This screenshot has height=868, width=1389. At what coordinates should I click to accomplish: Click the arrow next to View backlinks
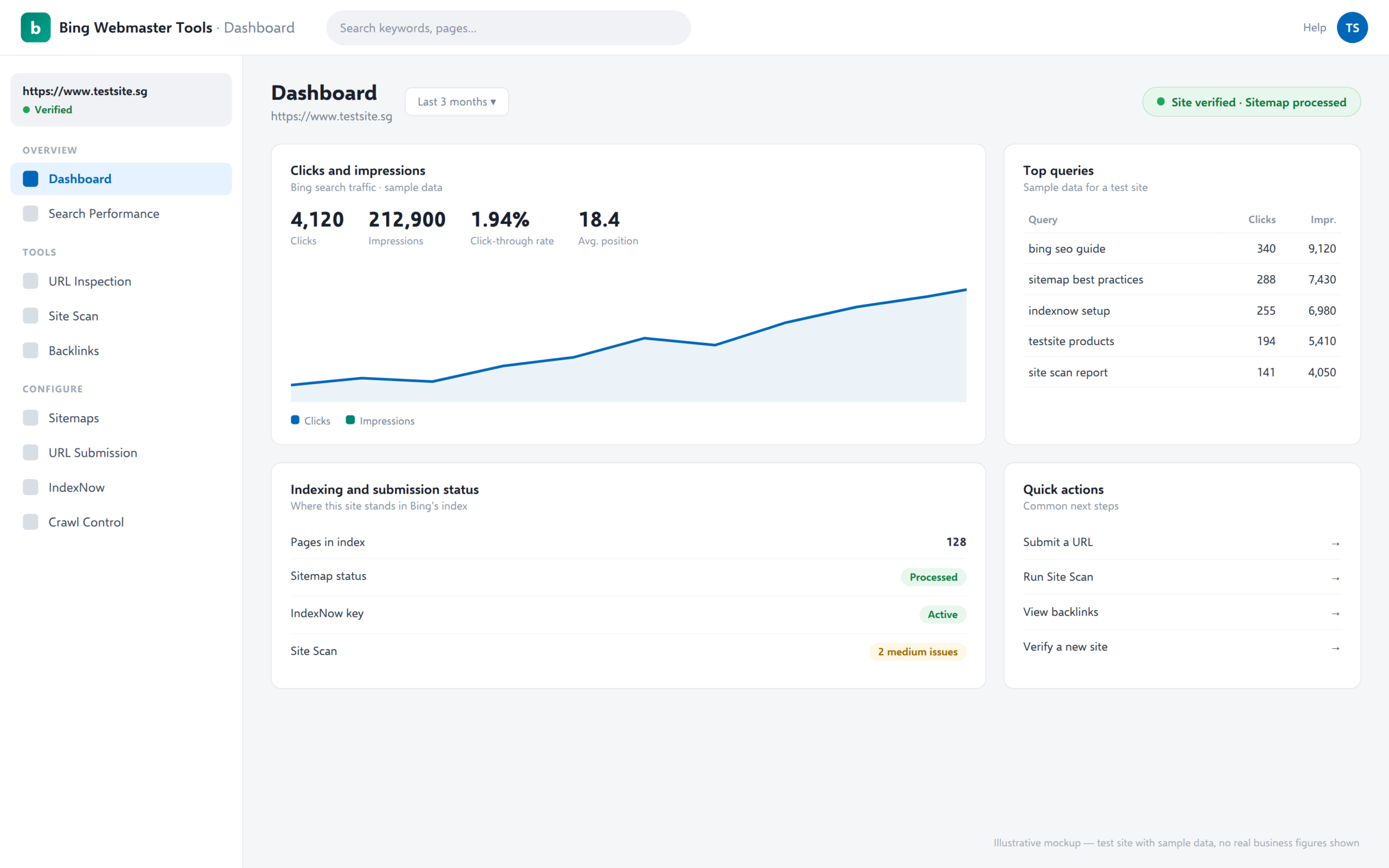[x=1336, y=614]
